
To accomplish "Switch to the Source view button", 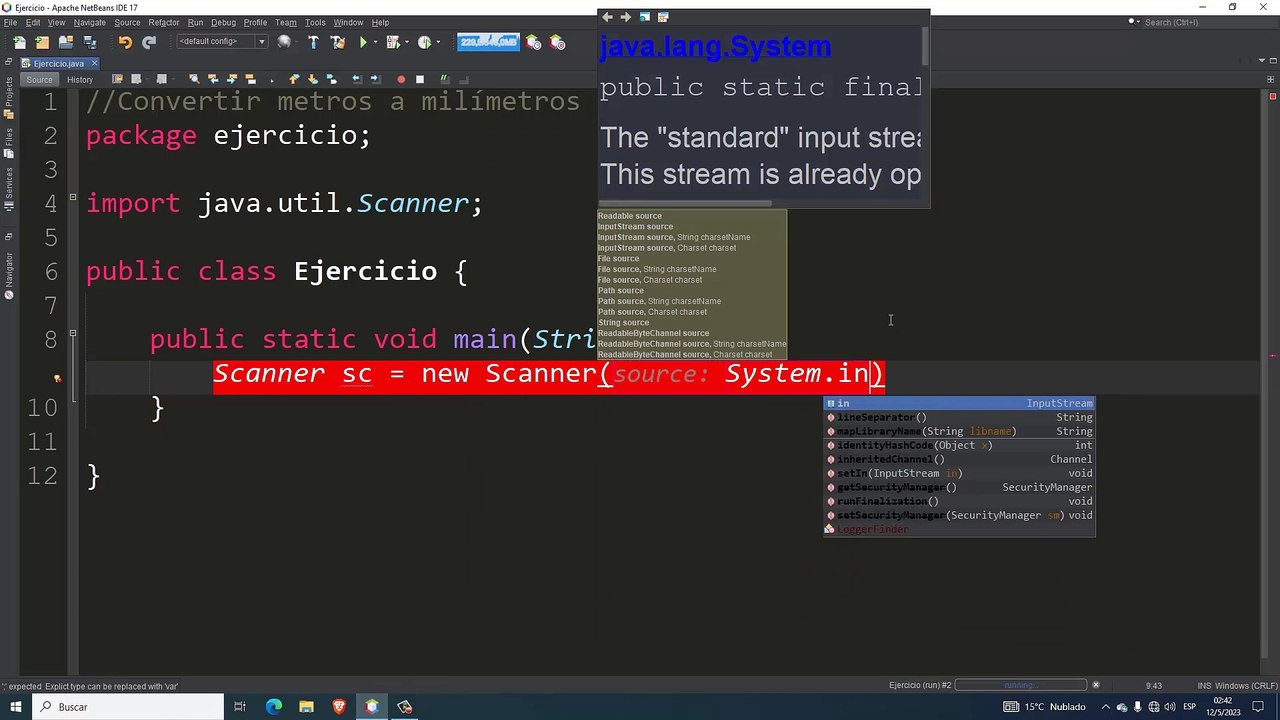I will click(x=39, y=79).
